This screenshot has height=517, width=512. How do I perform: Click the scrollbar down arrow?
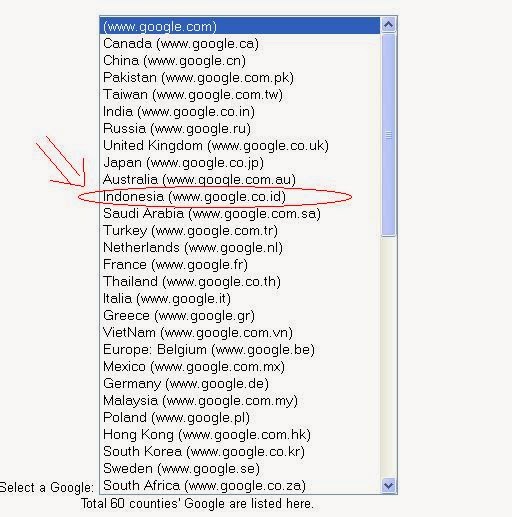pos(388,485)
